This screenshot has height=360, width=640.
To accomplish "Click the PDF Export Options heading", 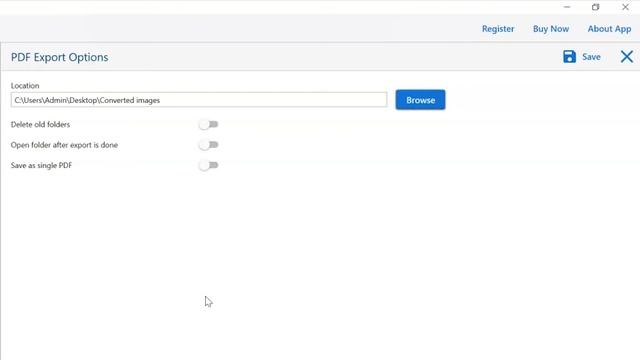I will tap(60, 57).
